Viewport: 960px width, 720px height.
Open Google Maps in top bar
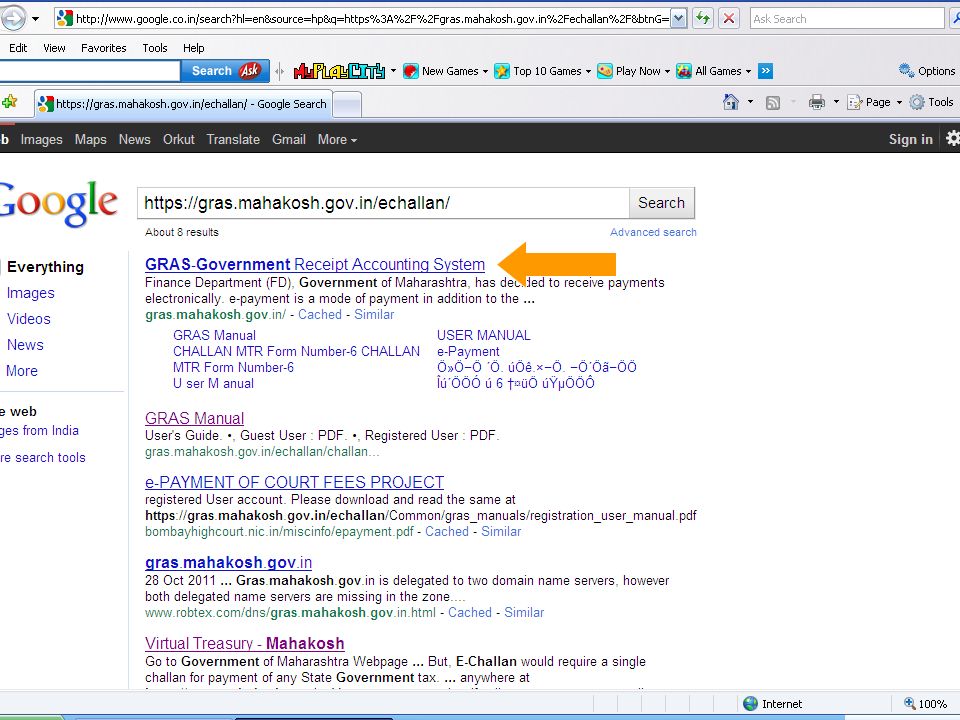pos(91,140)
